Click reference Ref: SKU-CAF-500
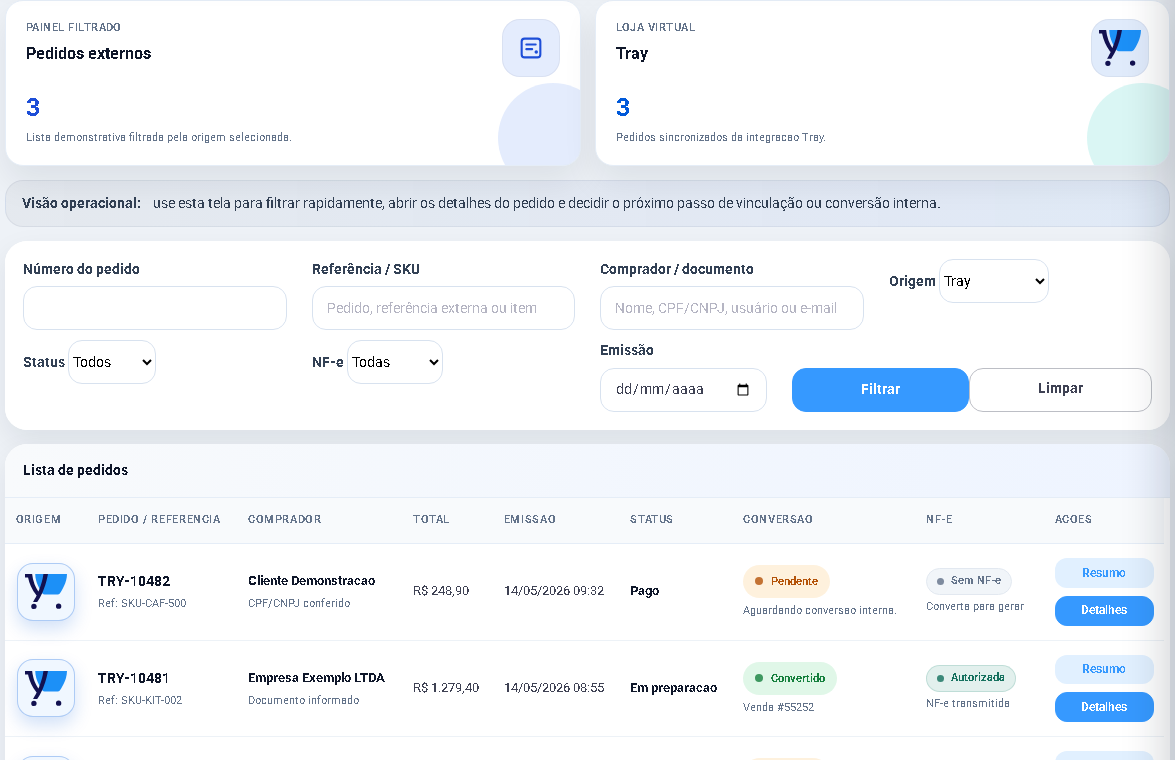 tap(142, 603)
